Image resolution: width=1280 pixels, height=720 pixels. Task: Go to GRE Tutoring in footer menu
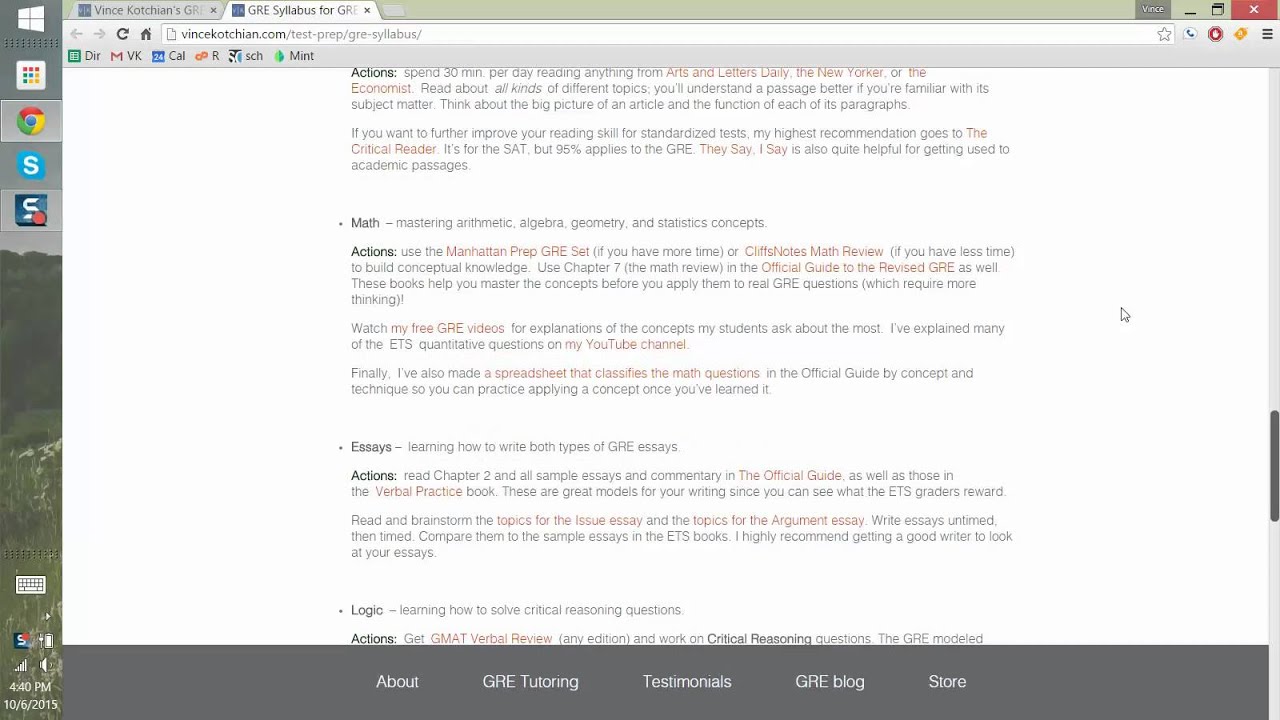pyautogui.click(x=530, y=682)
